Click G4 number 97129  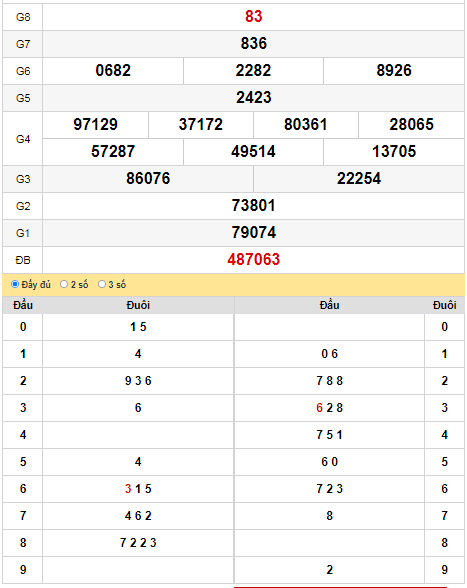[95, 124]
